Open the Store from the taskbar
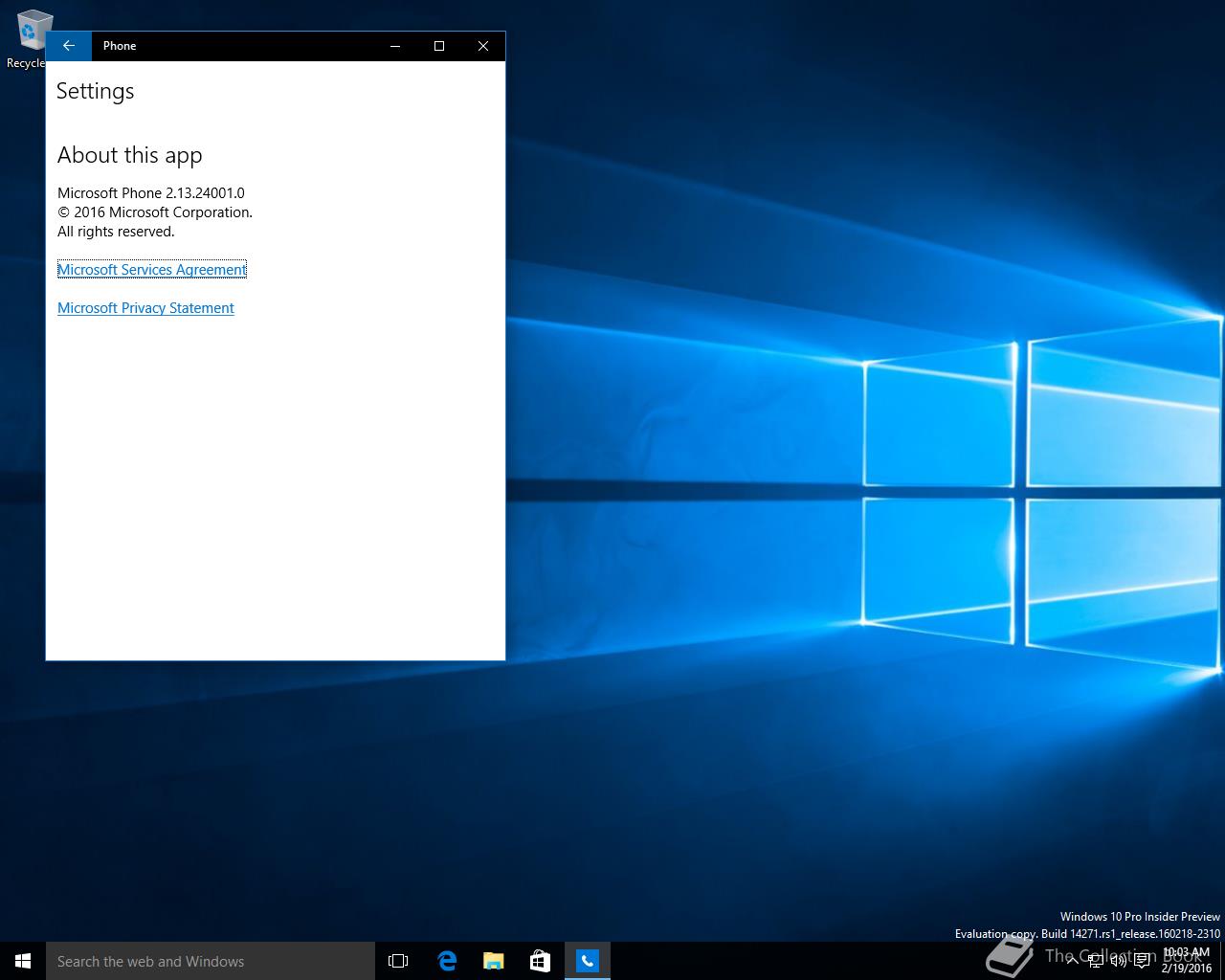Image resolution: width=1225 pixels, height=980 pixels. 540,961
